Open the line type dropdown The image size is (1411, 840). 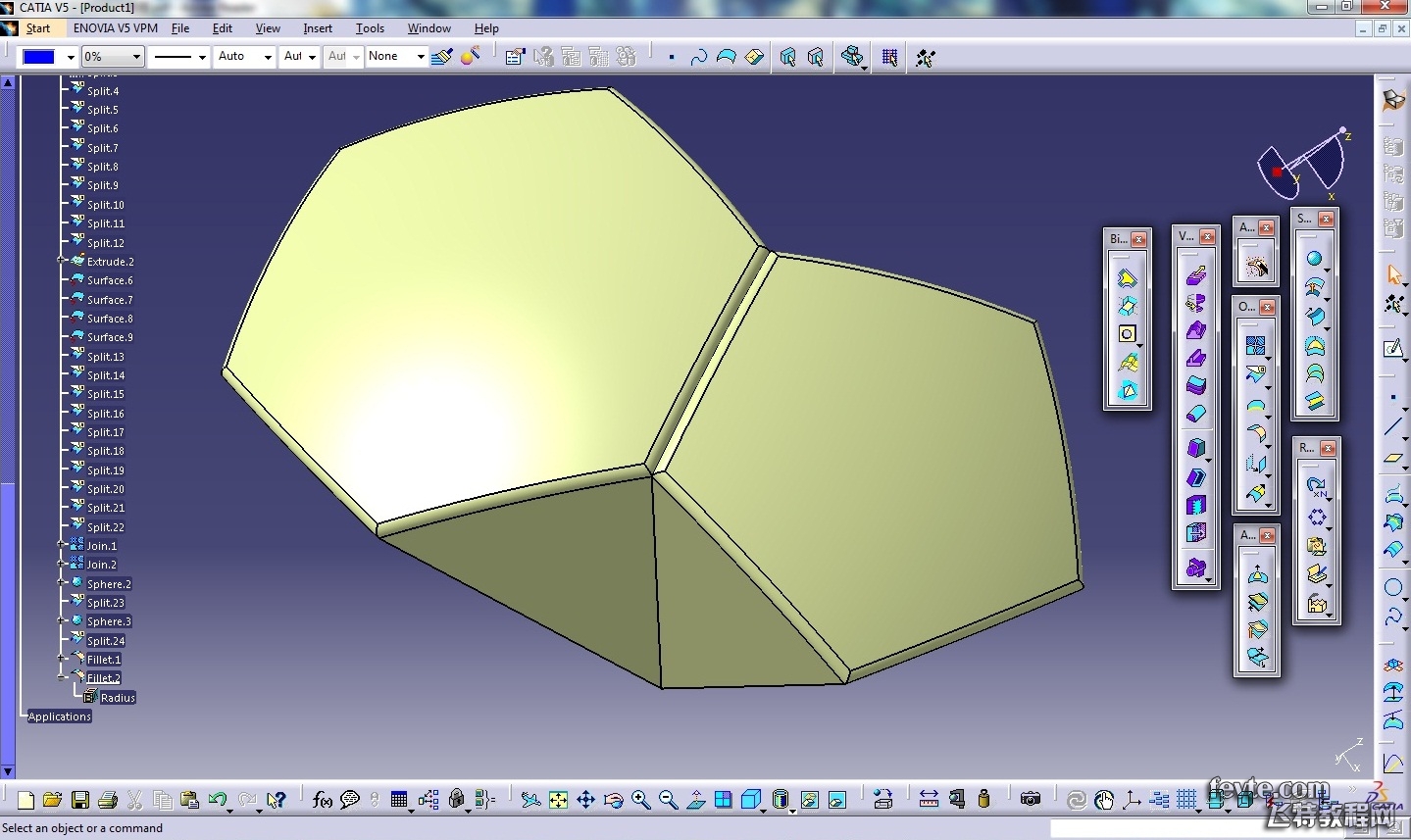pyautogui.click(x=202, y=57)
